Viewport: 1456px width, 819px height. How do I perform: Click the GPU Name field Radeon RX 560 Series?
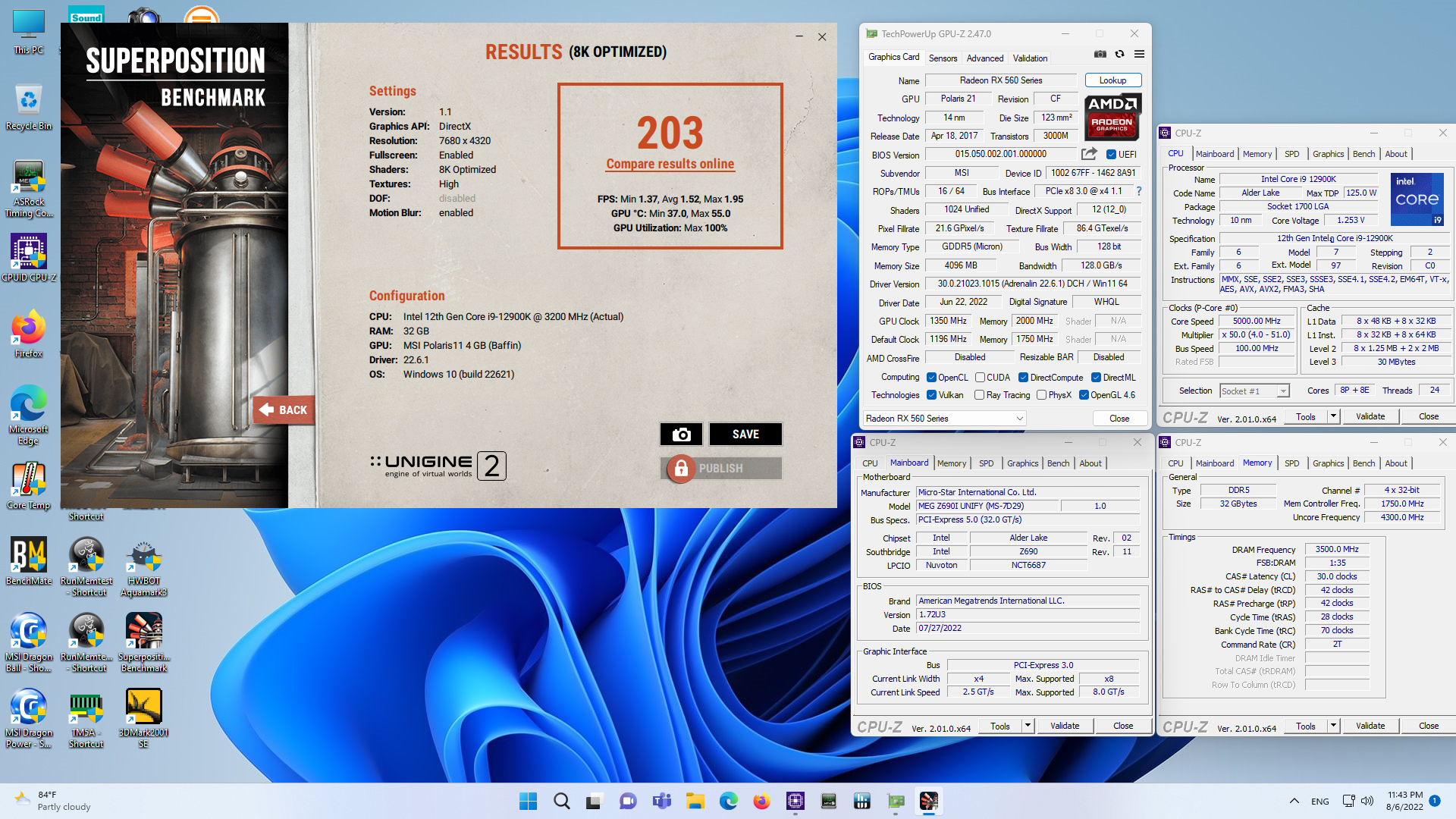(x=1000, y=80)
